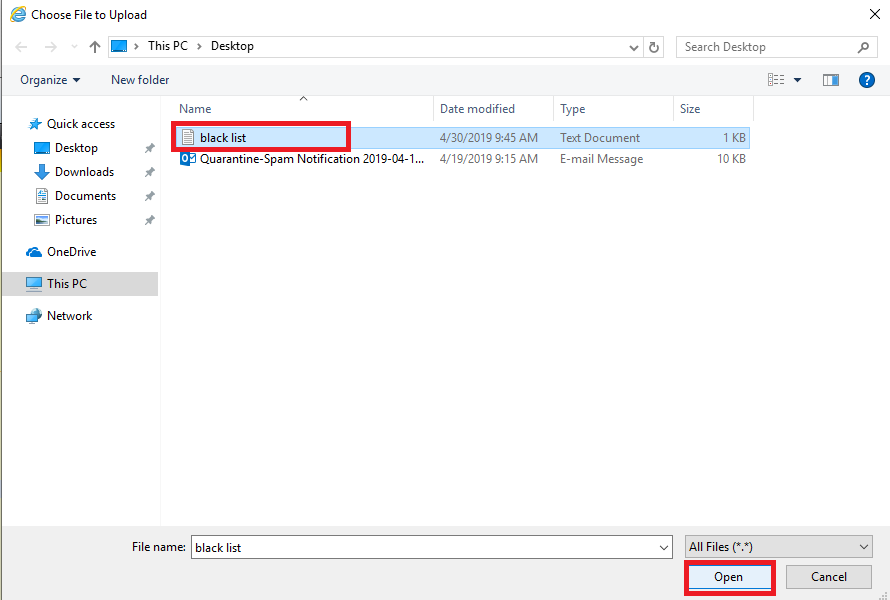Toggle the preview pane icon
This screenshot has height=600, width=890.
[830, 80]
